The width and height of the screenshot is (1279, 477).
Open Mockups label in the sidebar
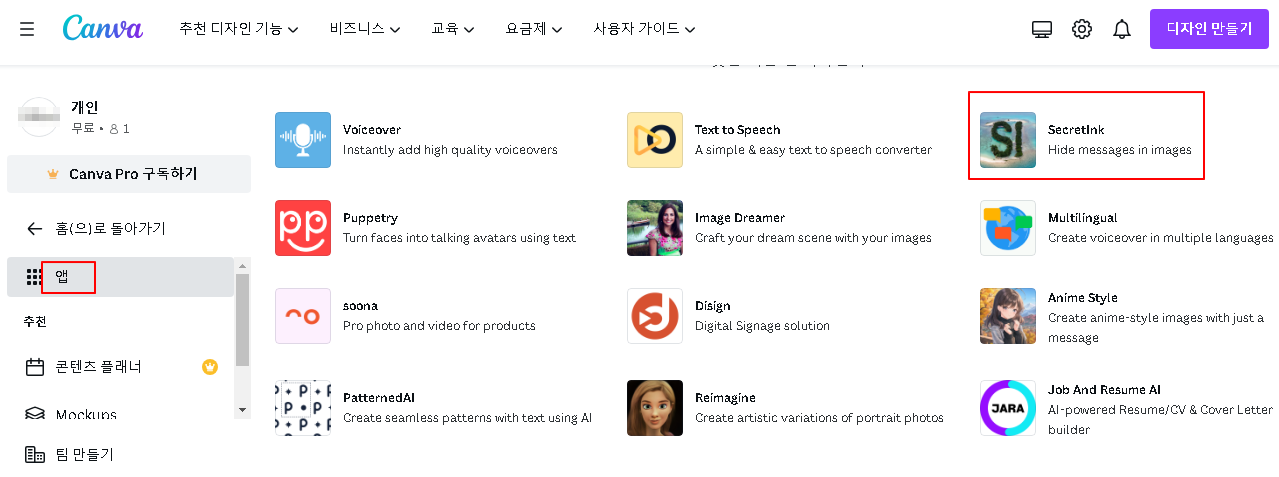(86, 415)
